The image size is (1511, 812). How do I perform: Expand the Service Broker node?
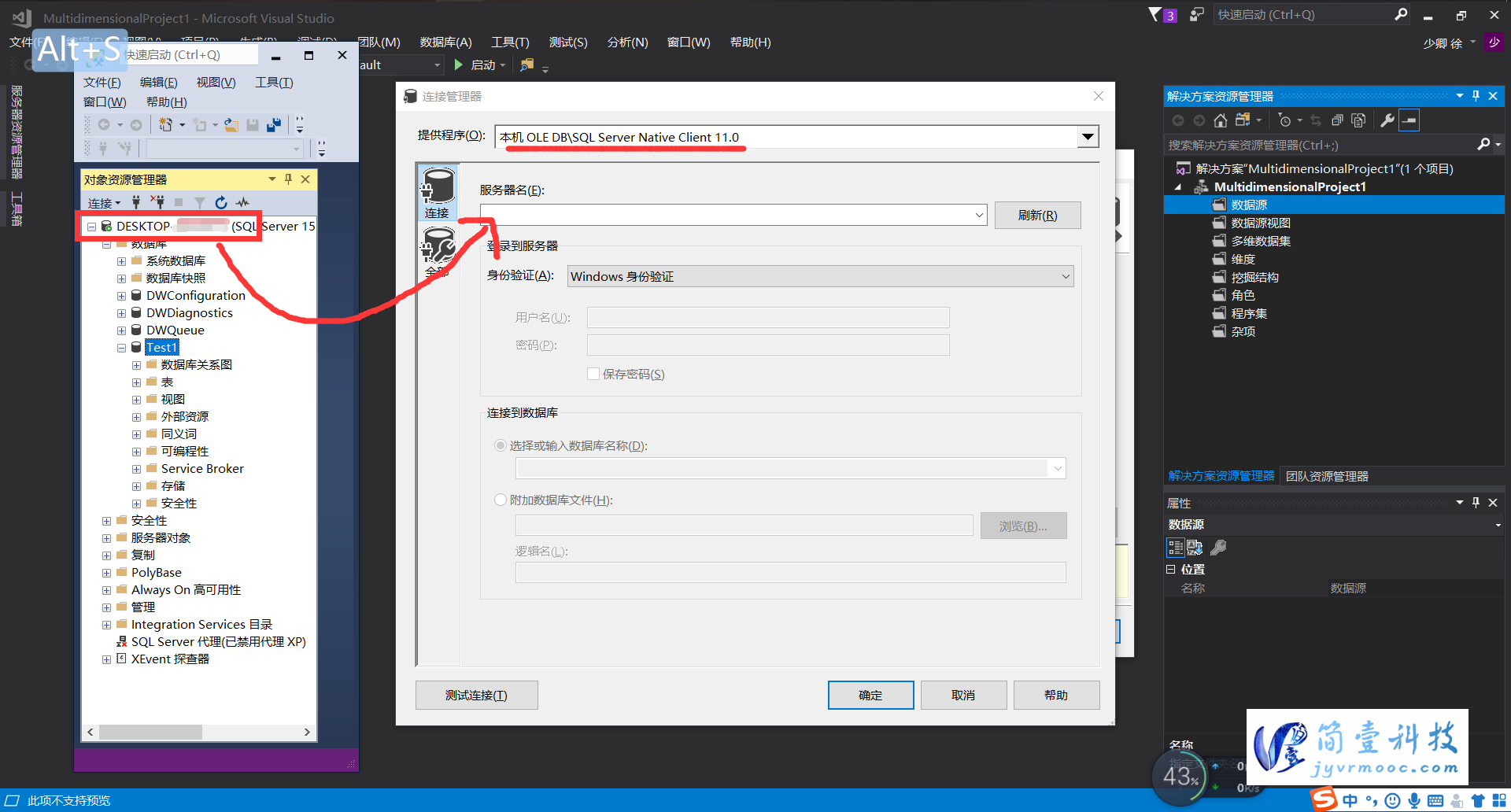point(136,469)
